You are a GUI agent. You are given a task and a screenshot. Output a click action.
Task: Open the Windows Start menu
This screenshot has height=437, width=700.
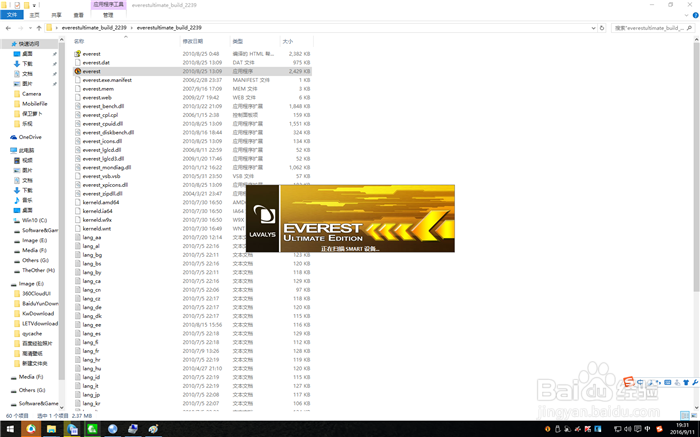tap(10, 429)
